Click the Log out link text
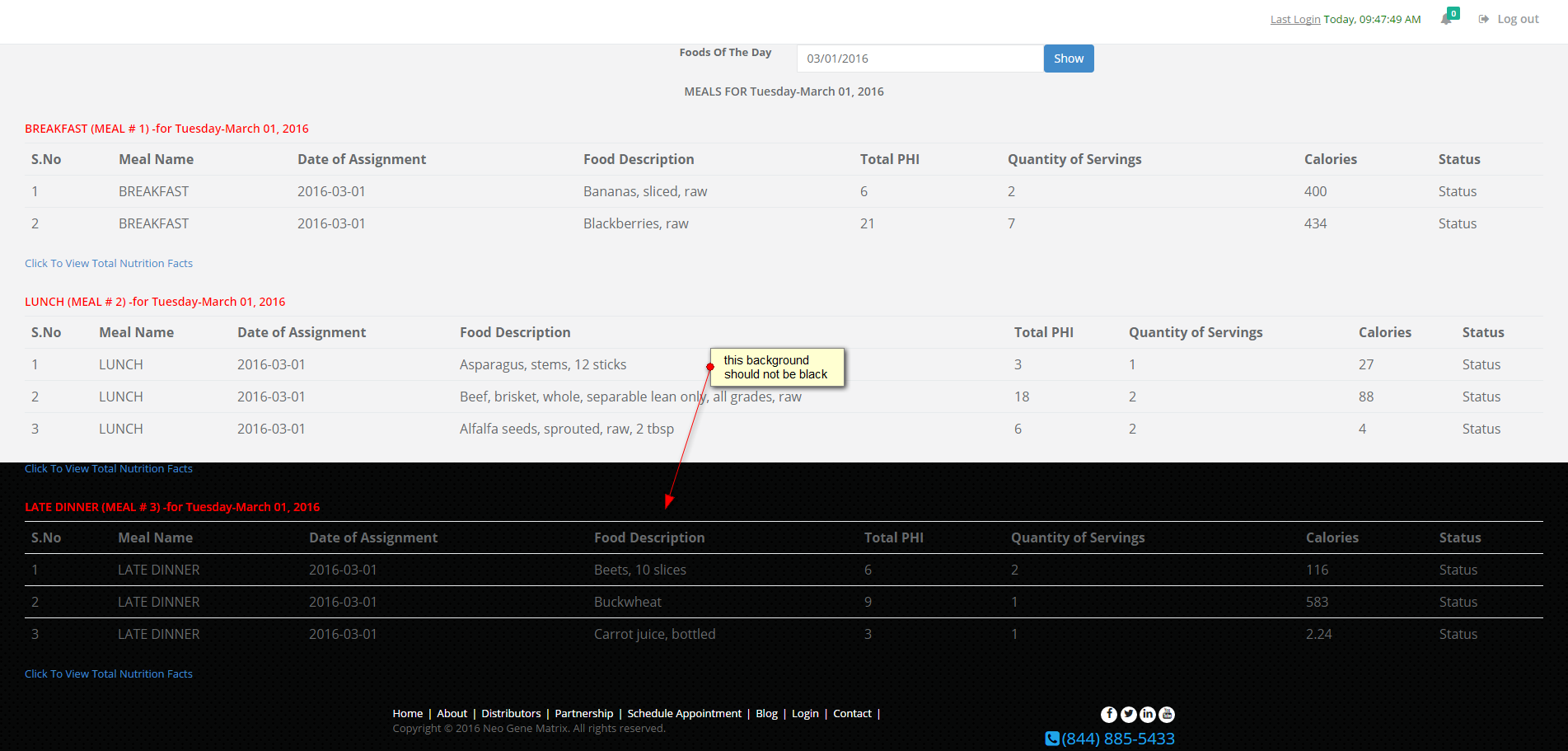This screenshot has height=751, width=1568. [x=1518, y=19]
